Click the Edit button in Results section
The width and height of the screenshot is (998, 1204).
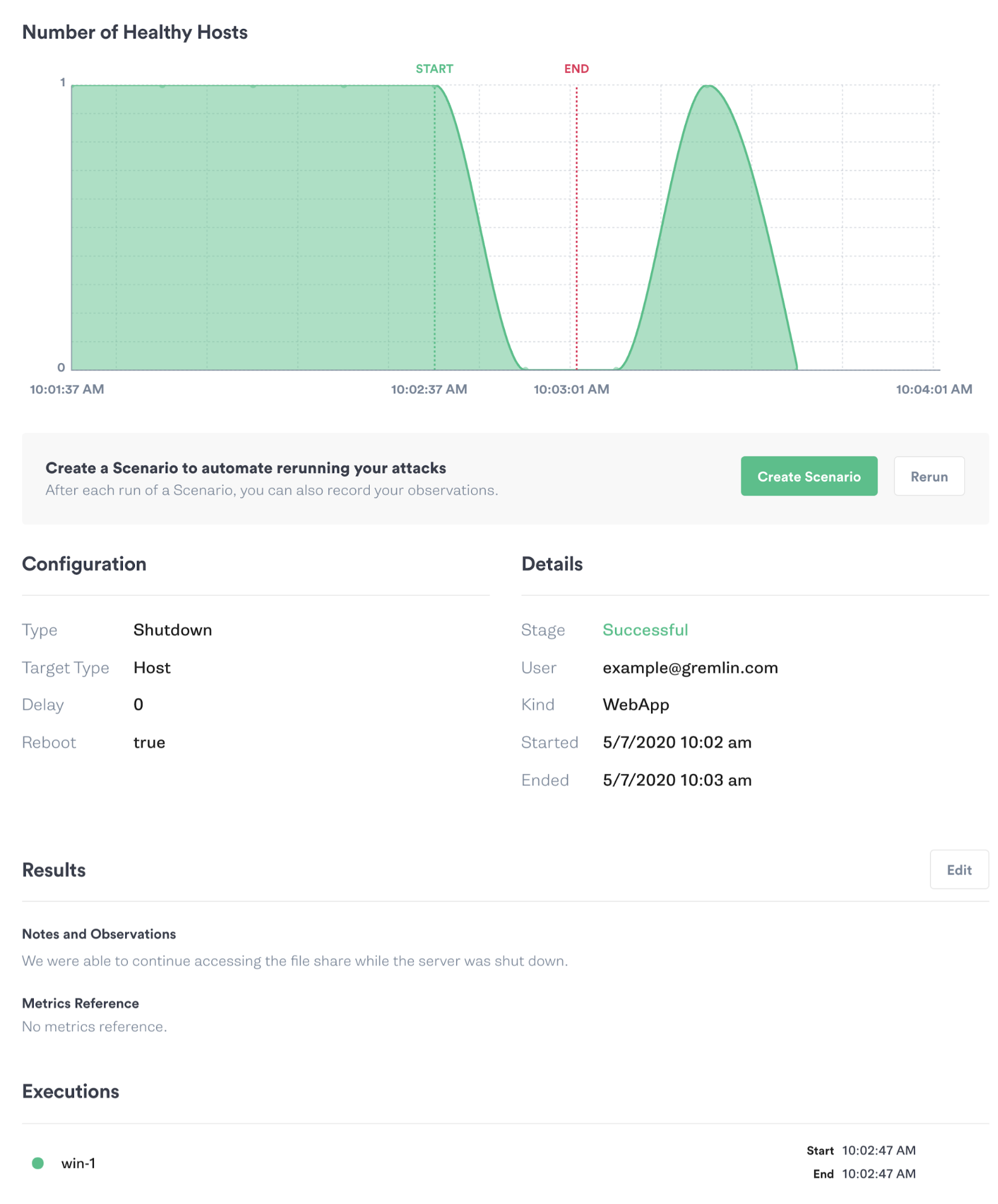point(959,870)
